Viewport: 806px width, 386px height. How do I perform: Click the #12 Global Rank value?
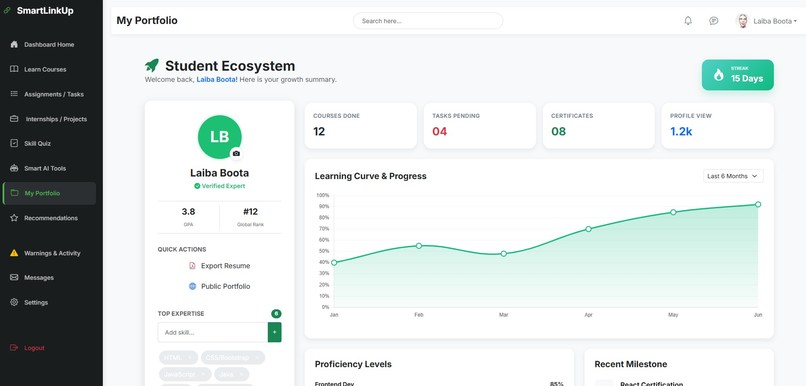click(250, 212)
